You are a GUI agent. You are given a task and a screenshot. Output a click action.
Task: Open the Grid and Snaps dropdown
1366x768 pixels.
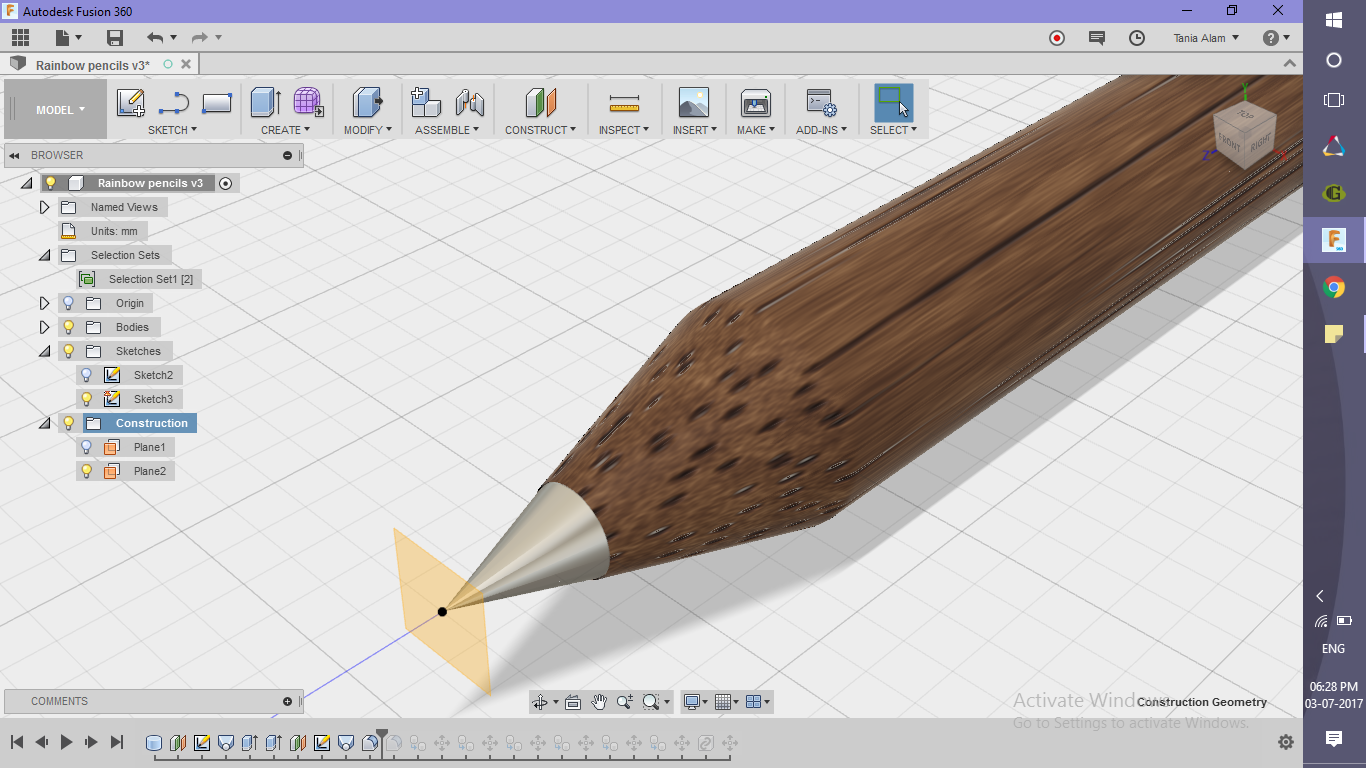point(729,702)
